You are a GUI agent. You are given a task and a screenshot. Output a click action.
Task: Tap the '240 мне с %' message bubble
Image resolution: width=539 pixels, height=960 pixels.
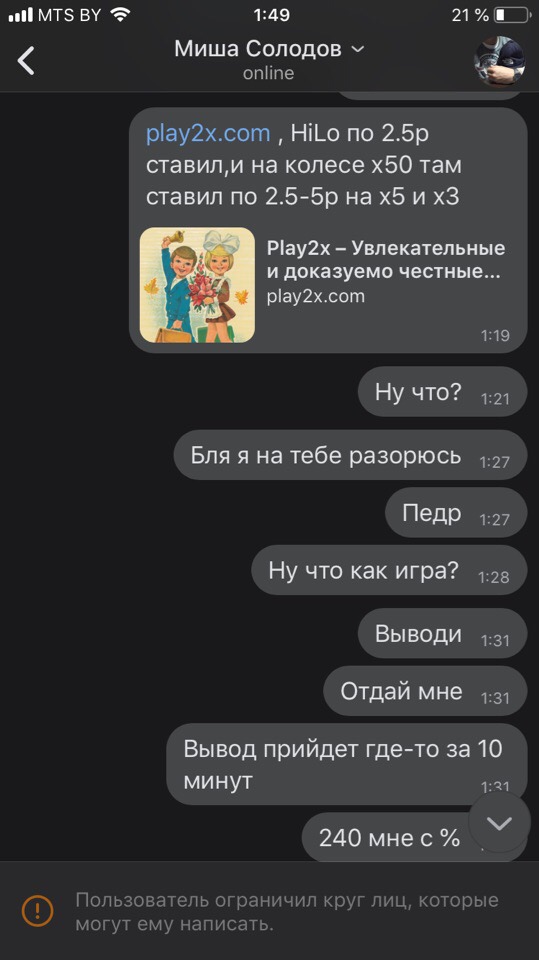[x=415, y=838]
